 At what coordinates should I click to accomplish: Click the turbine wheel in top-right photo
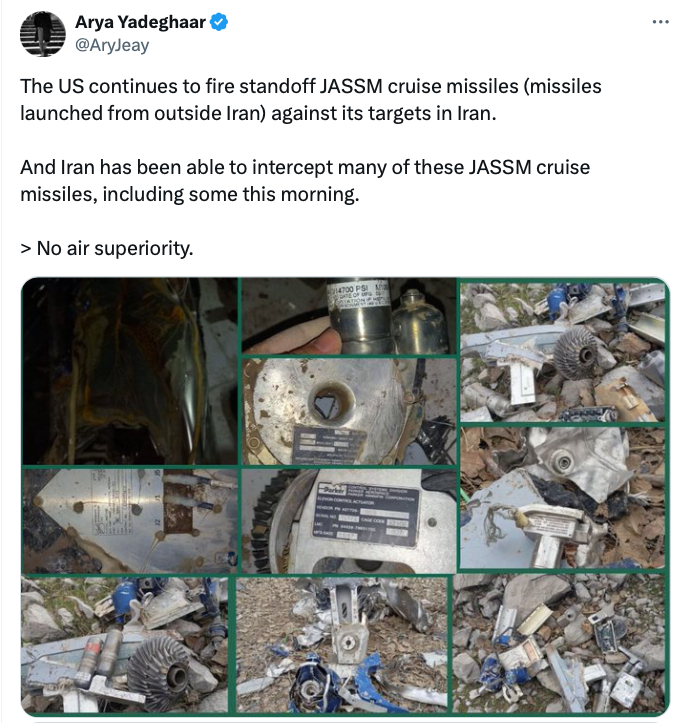578,352
